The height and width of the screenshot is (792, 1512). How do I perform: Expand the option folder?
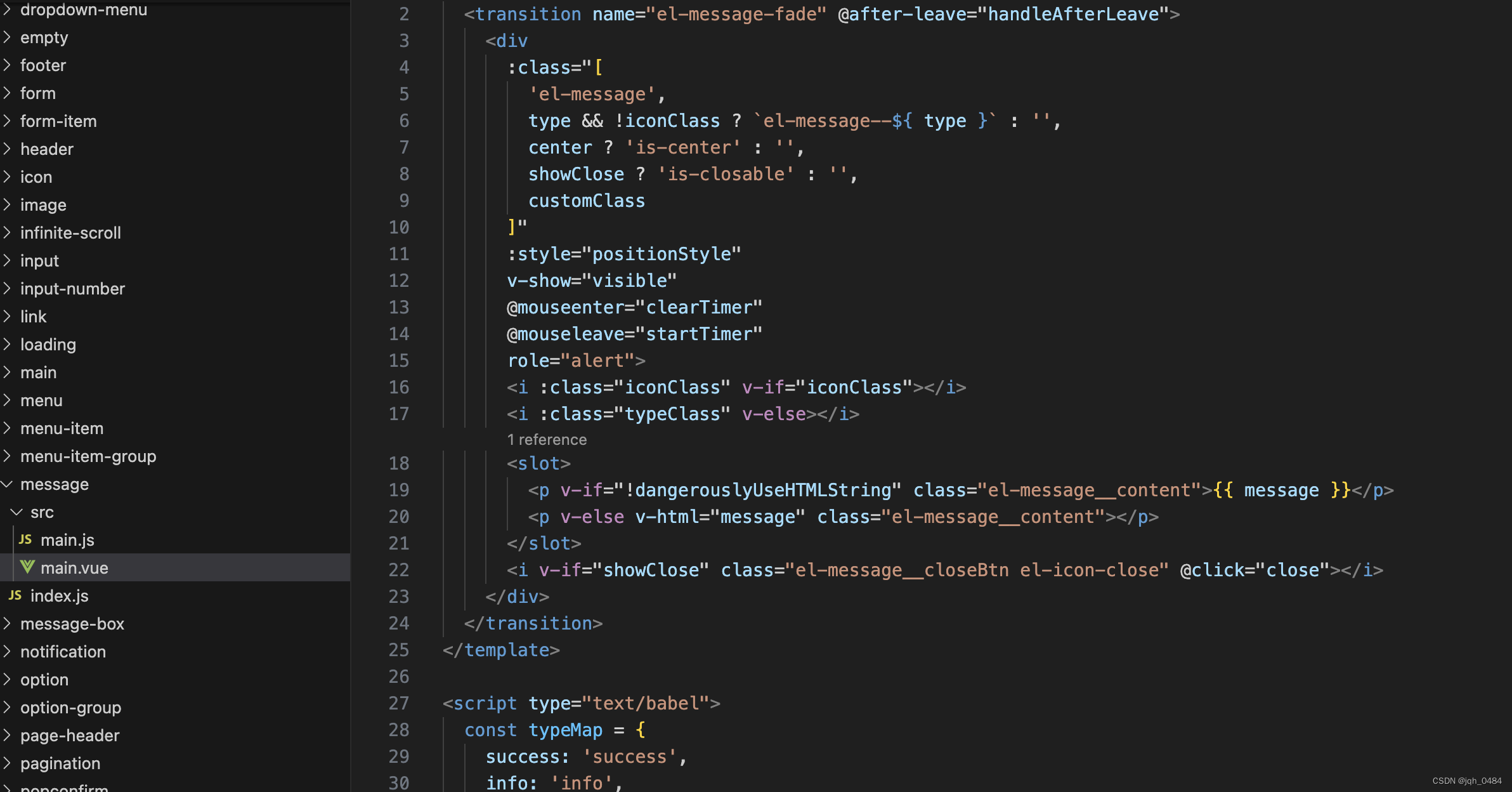click(x=8, y=680)
